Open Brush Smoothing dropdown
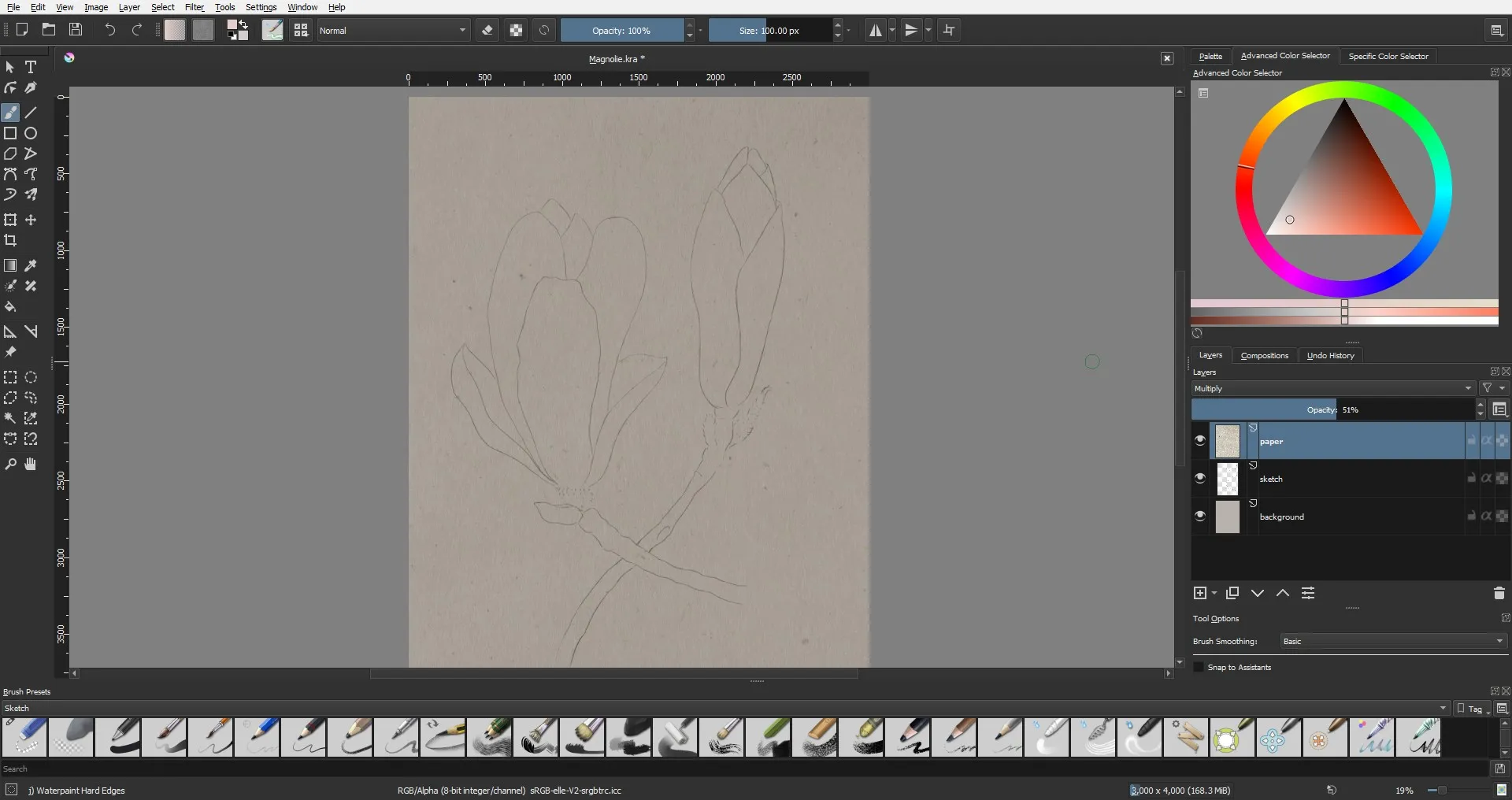The width and height of the screenshot is (1512, 800). pyautogui.click(x=1392, y=642)
